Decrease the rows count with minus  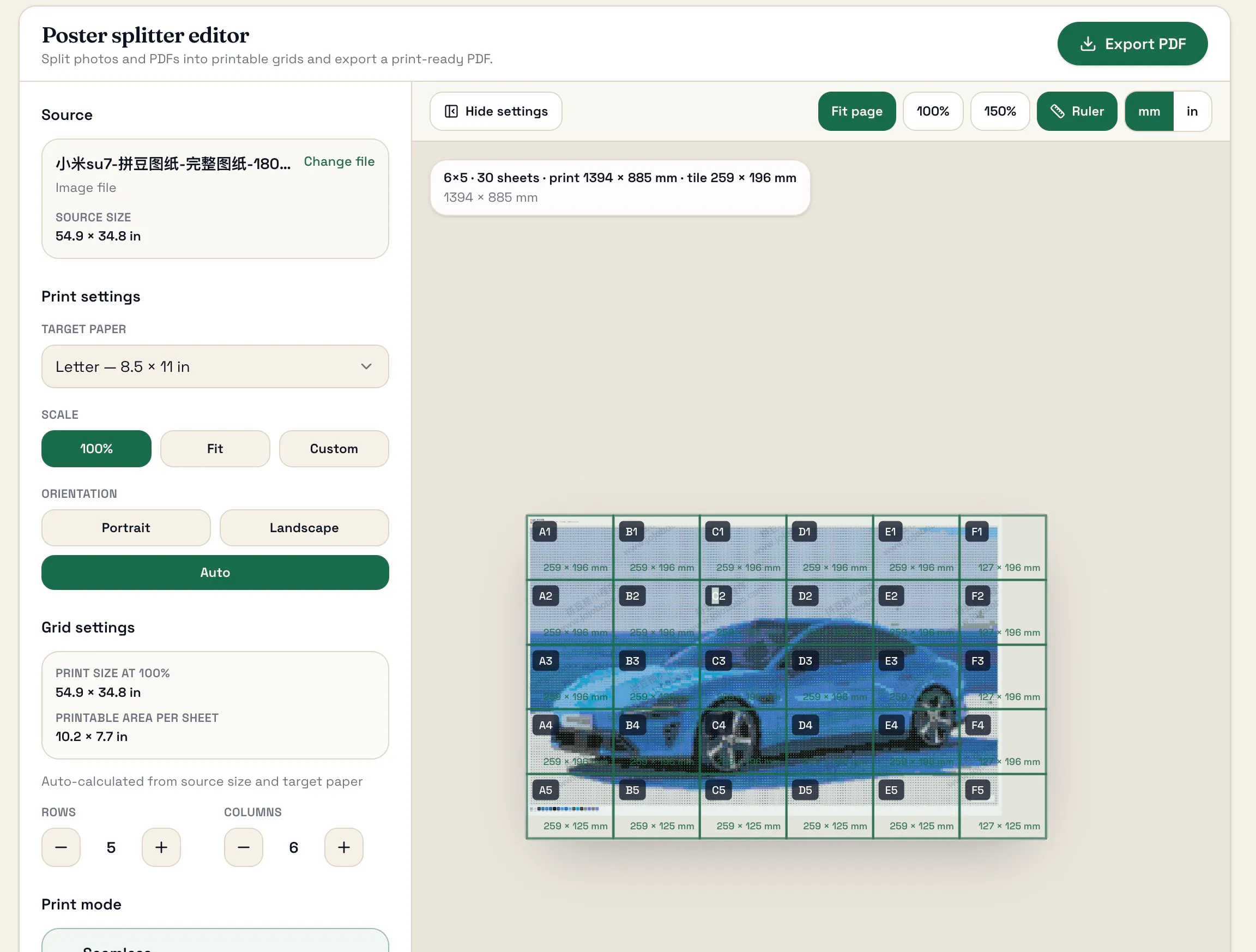[61, 847]
